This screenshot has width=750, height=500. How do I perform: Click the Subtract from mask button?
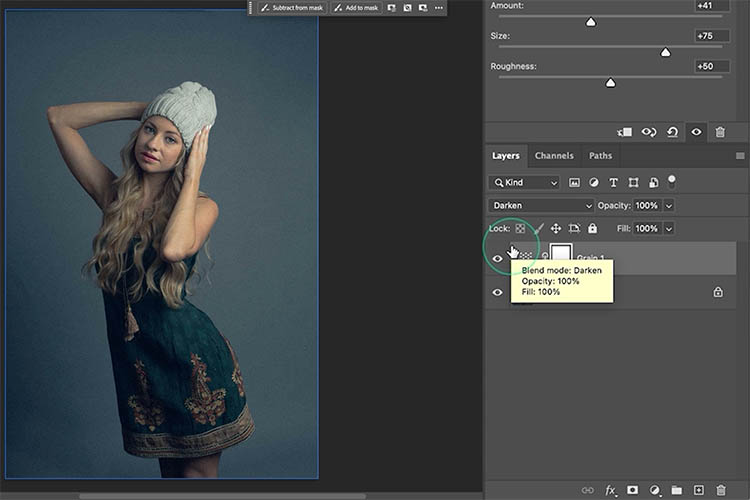pos(290,8)
